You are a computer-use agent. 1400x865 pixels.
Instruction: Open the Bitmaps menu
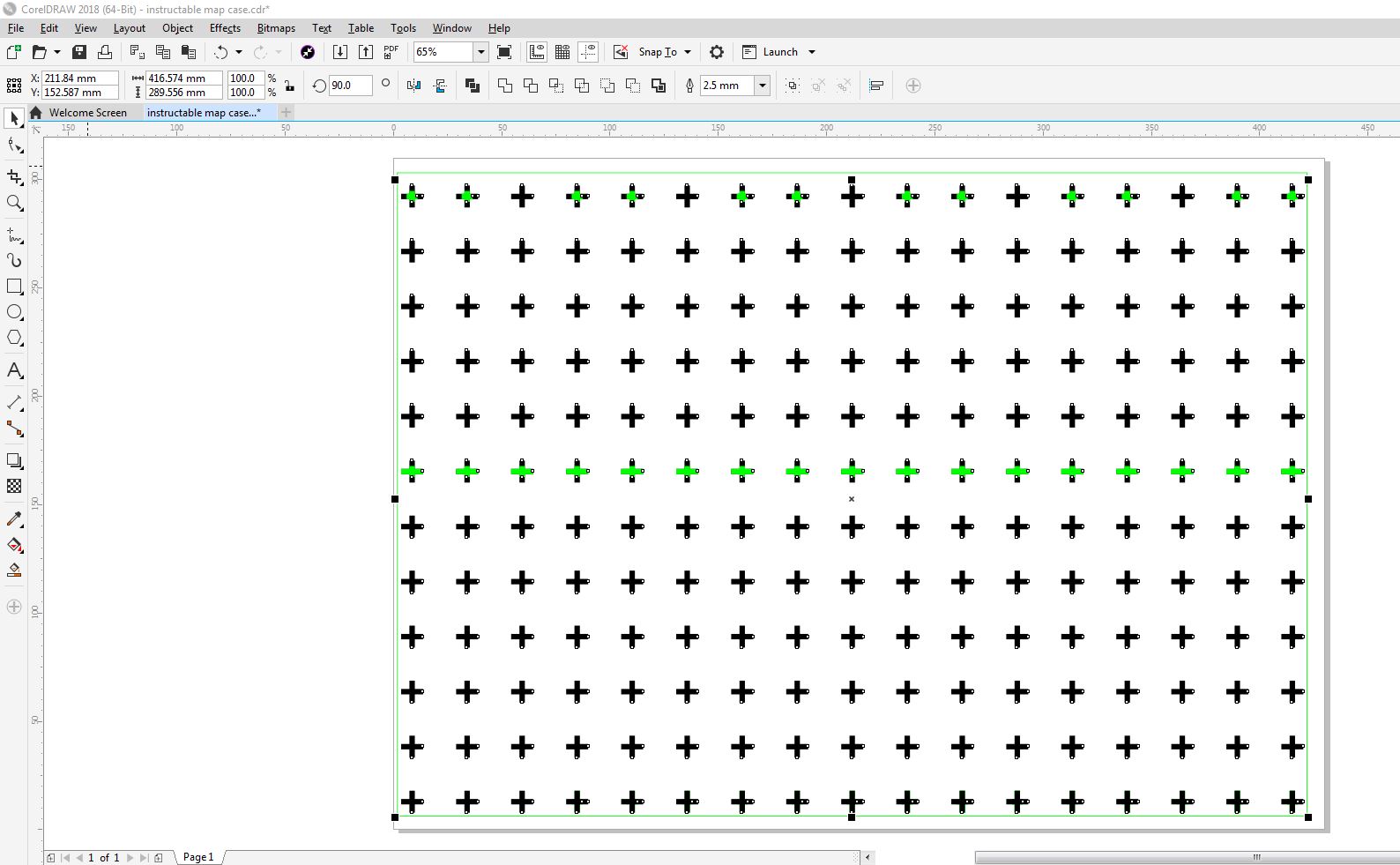pyautogui.click(x=276, y=28)
